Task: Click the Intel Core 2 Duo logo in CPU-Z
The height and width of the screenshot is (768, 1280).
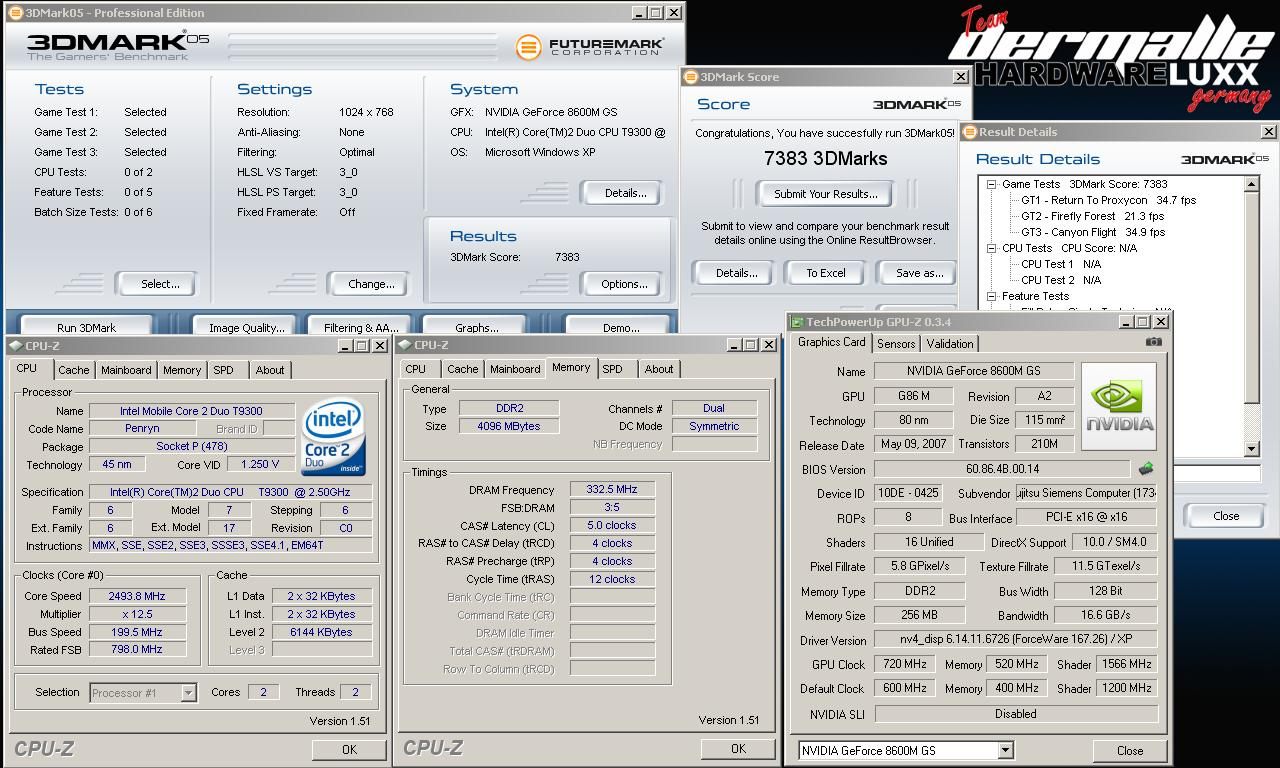Action: pos(334,438)
